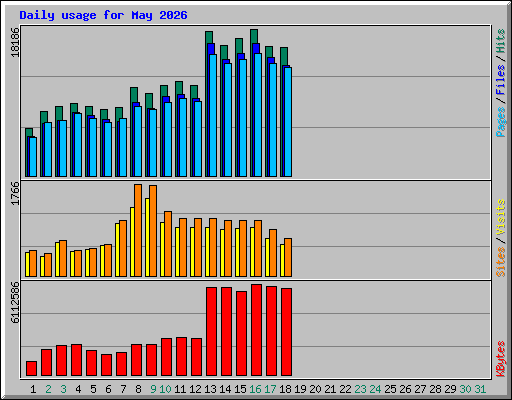The height and width of the screenshot is (400, 512).
Task: Select day 29 on the x-axis
Action: [x=450, y=389]
